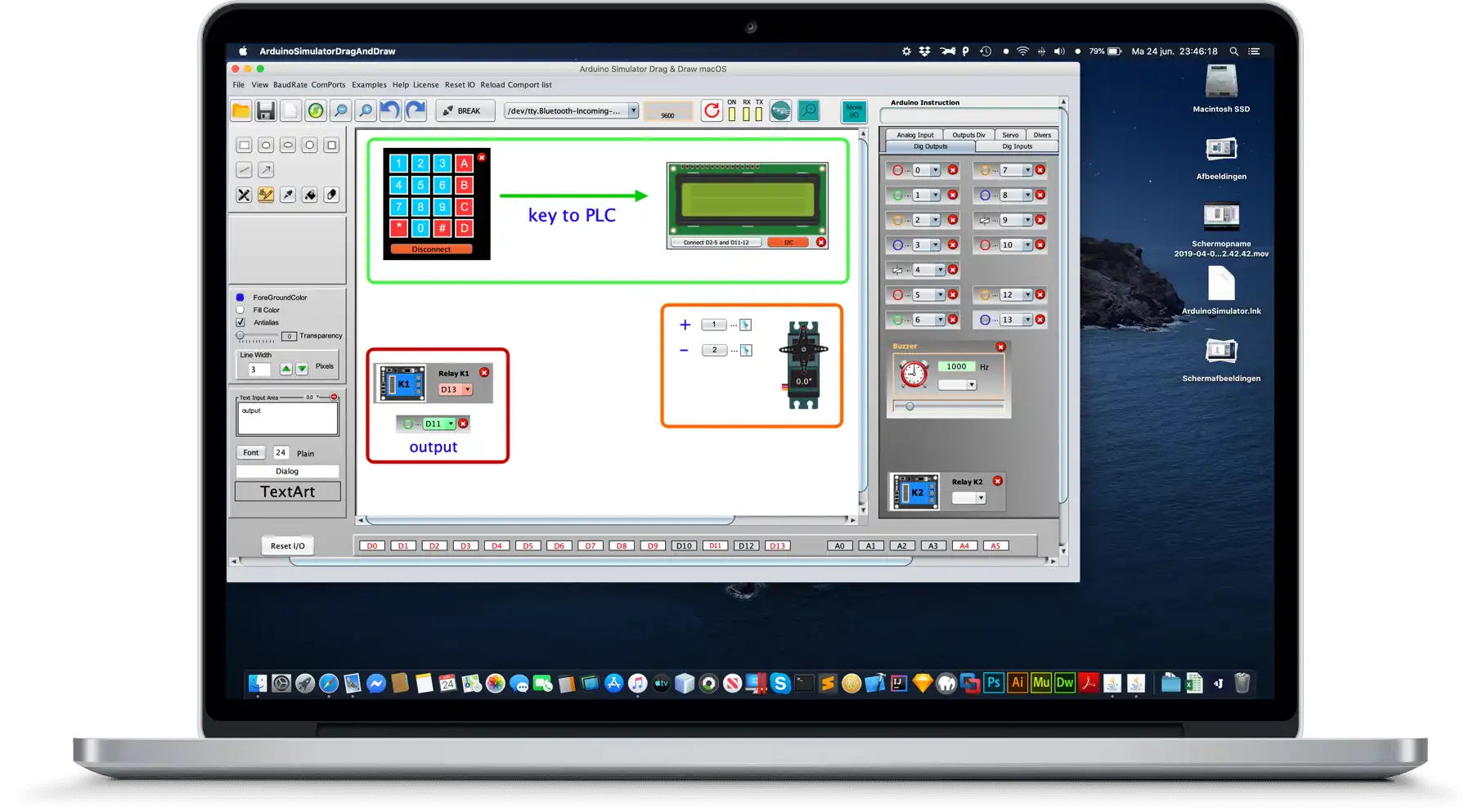Close the Buzzer panel
1478x812 pixels.
point(1000,347)
